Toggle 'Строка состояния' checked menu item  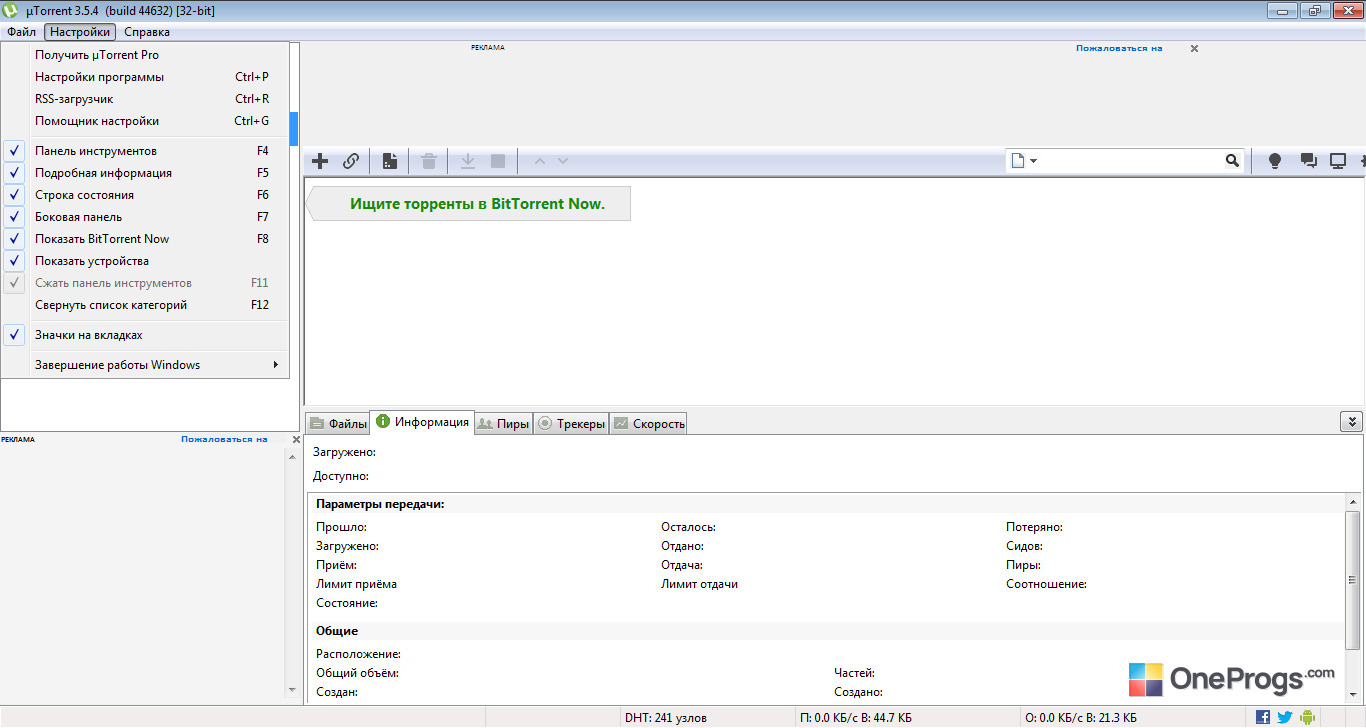pos(145,195)
